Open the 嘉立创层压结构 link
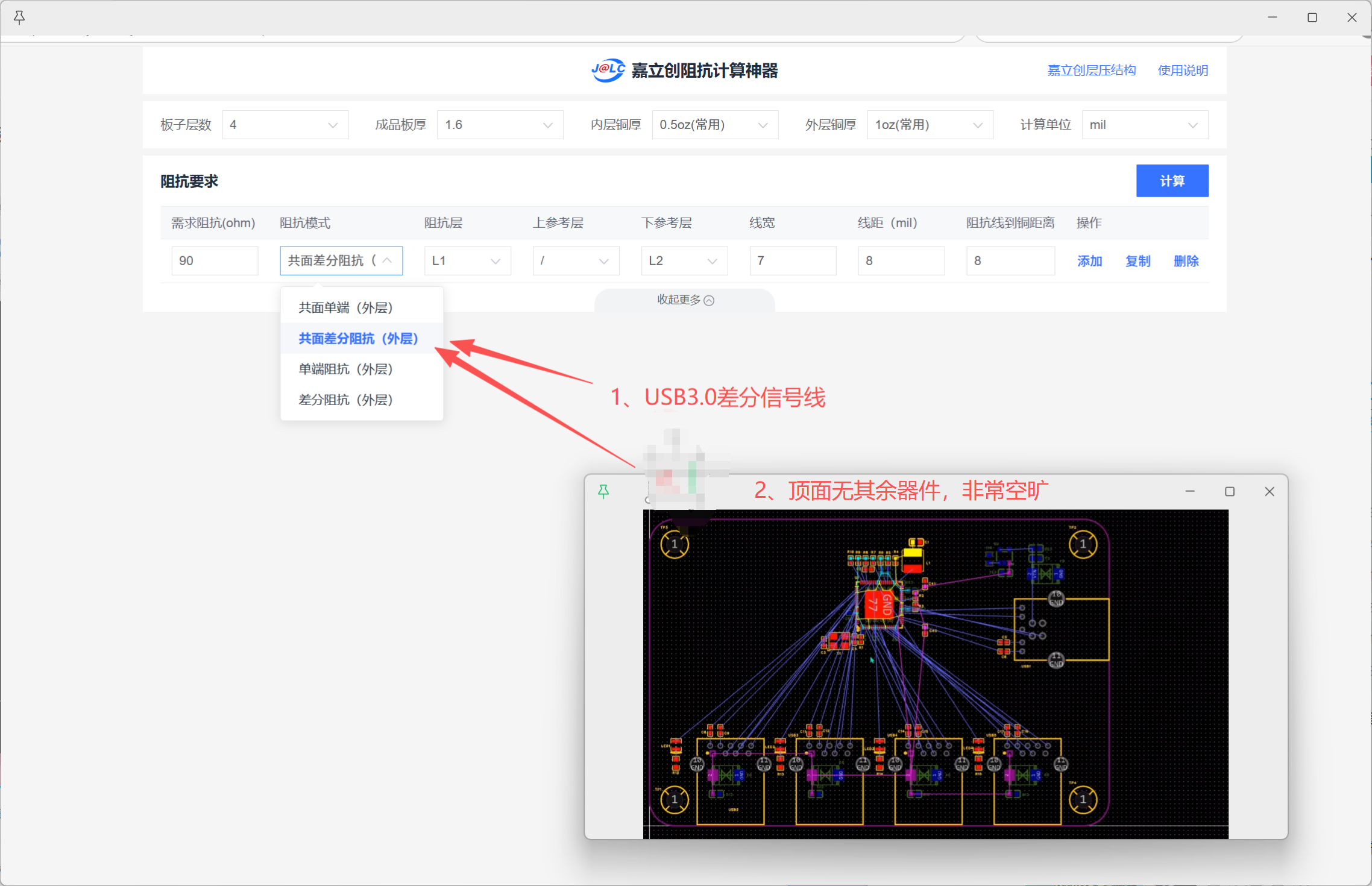The image size is (1372, 886). (1091, 71)
